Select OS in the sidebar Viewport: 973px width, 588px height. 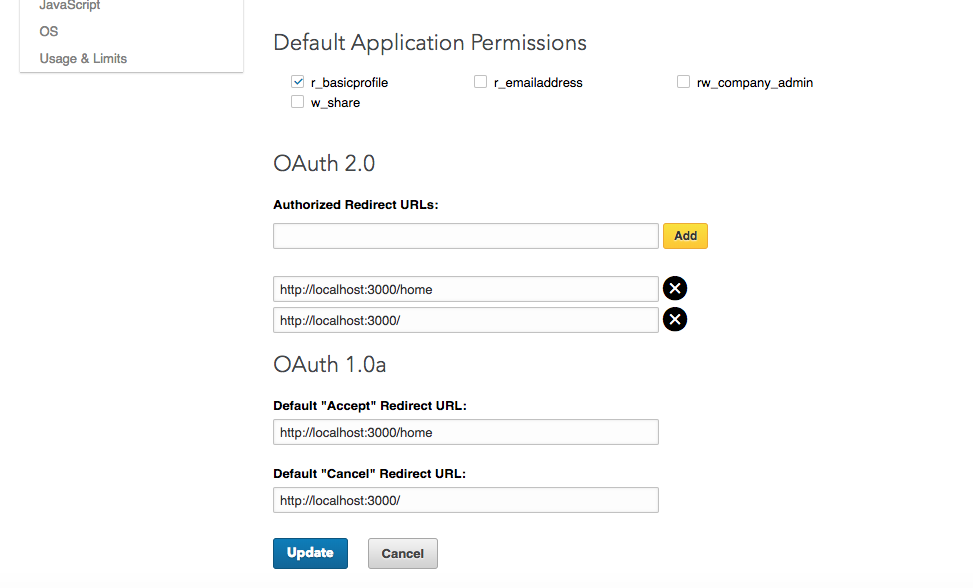click(49, 32)
